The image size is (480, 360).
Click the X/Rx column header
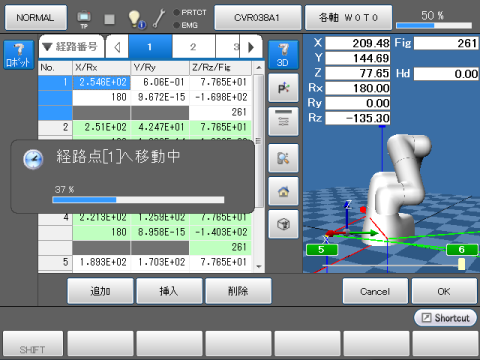pos(101,68)
